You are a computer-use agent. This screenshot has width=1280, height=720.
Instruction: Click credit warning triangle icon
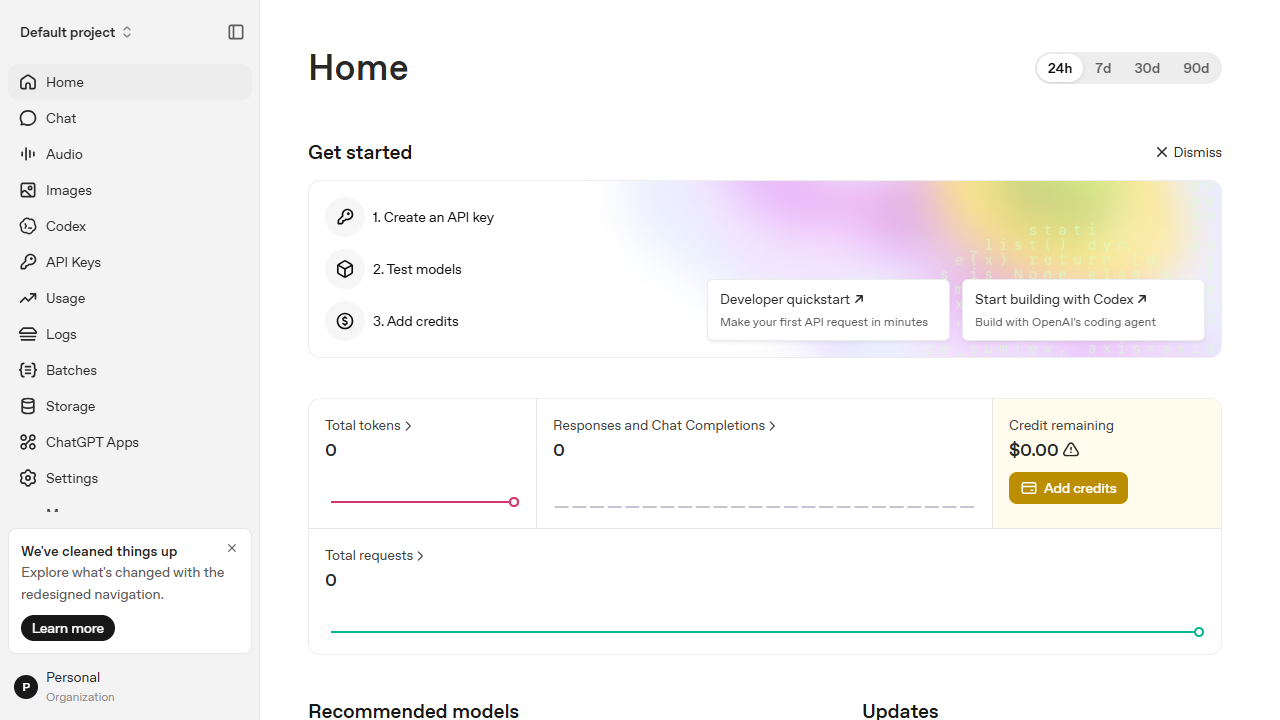(x=1071, y=450)
